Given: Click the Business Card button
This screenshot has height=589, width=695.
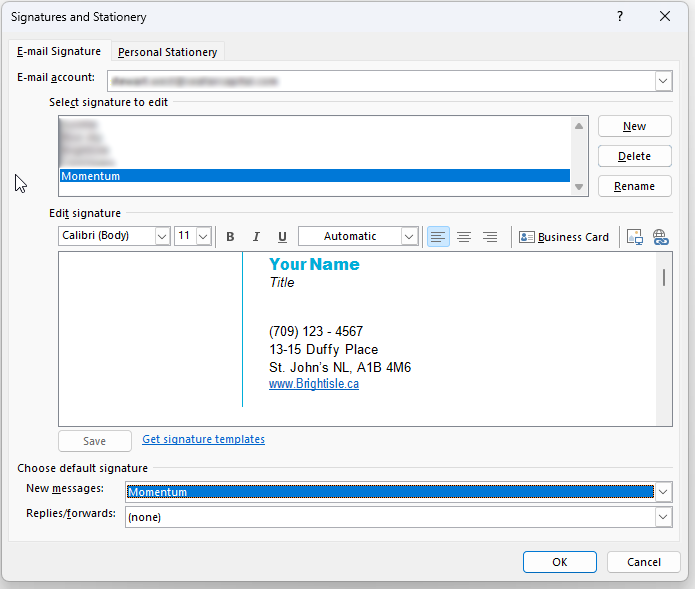Looking at the screenshot, I should (x=564, y=237).
